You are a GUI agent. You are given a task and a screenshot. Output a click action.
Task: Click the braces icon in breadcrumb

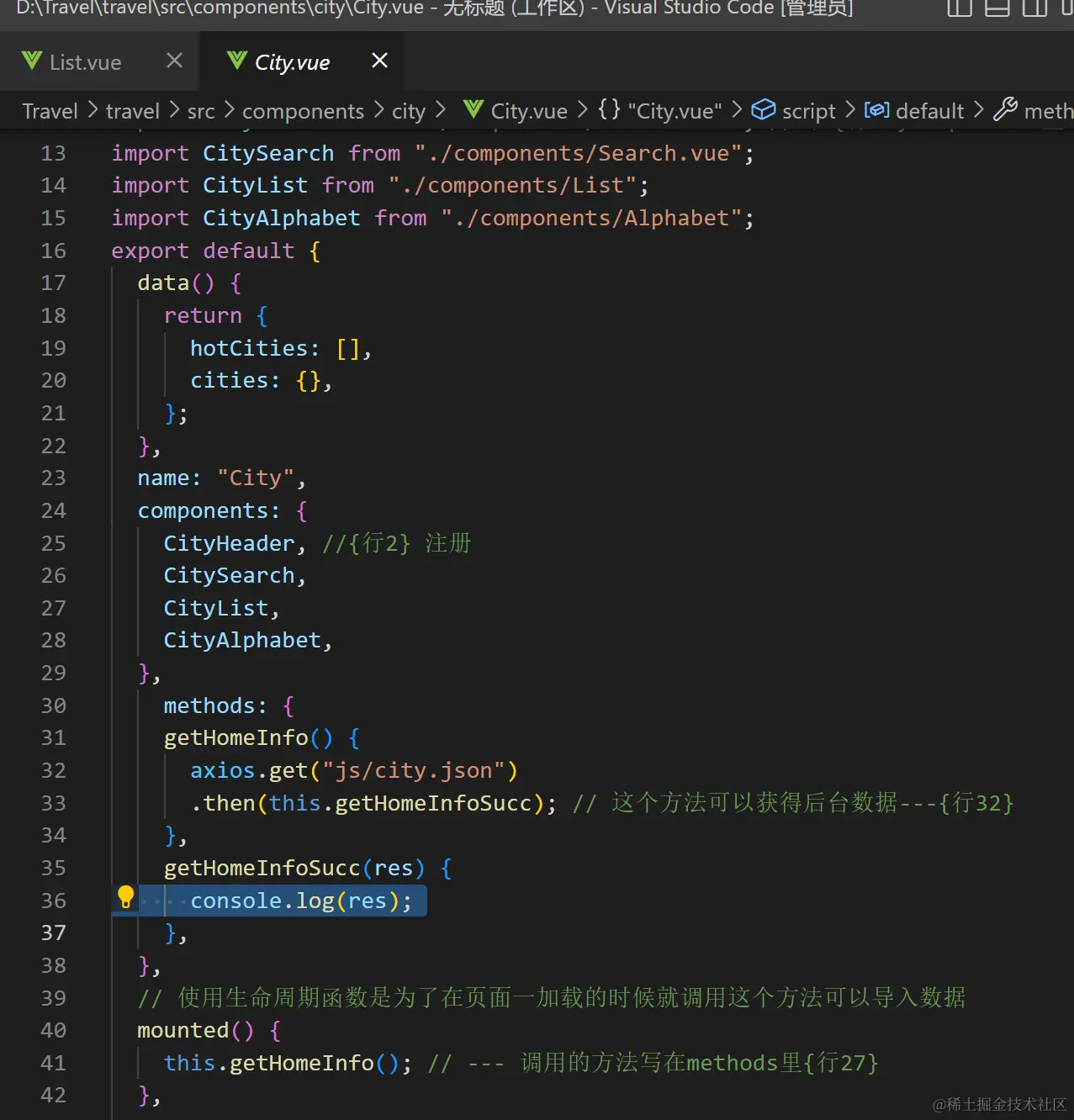(x=610, y=109)
